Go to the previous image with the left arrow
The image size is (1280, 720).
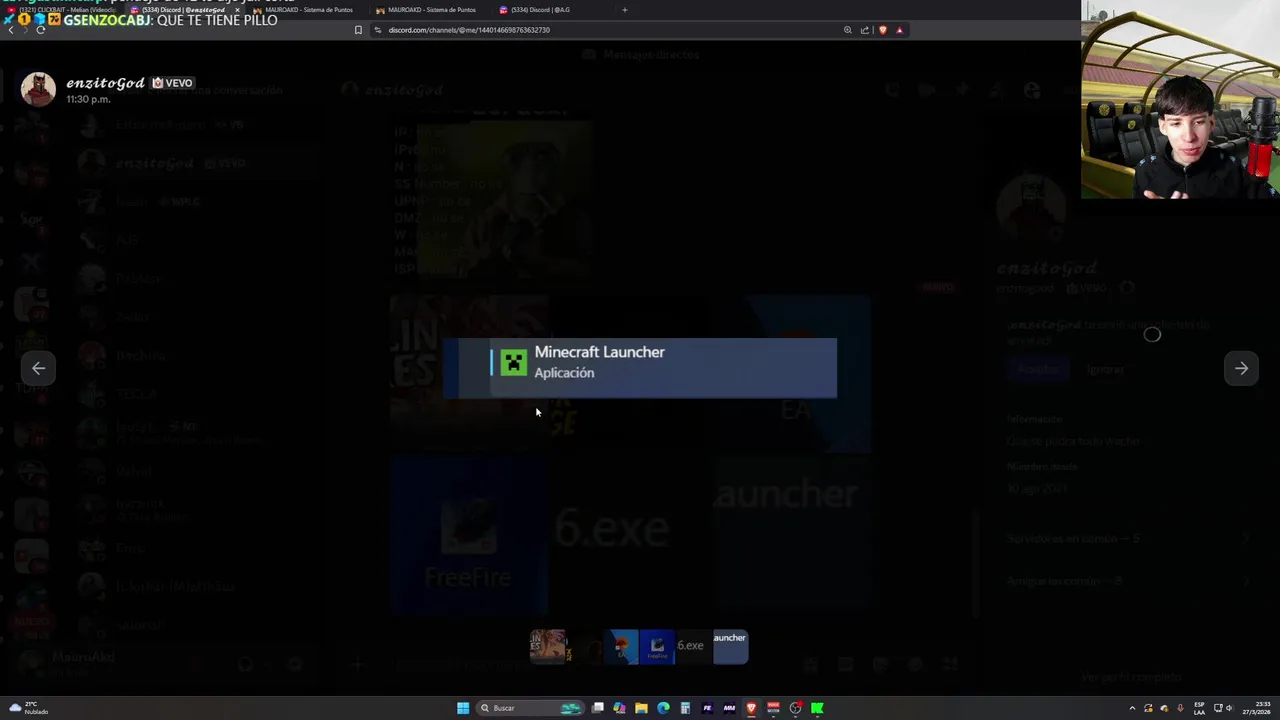pos(38,368)
